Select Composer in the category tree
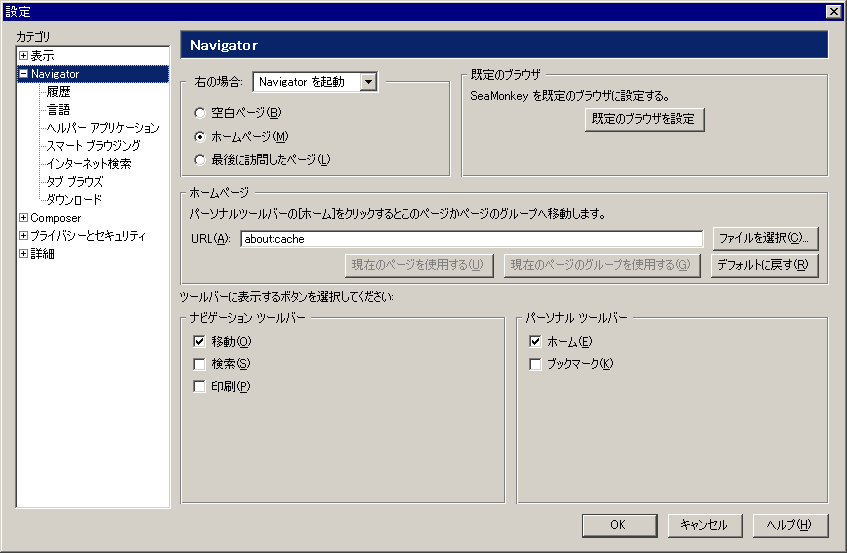This screenshot has width=847, height=553. [56, 218]
